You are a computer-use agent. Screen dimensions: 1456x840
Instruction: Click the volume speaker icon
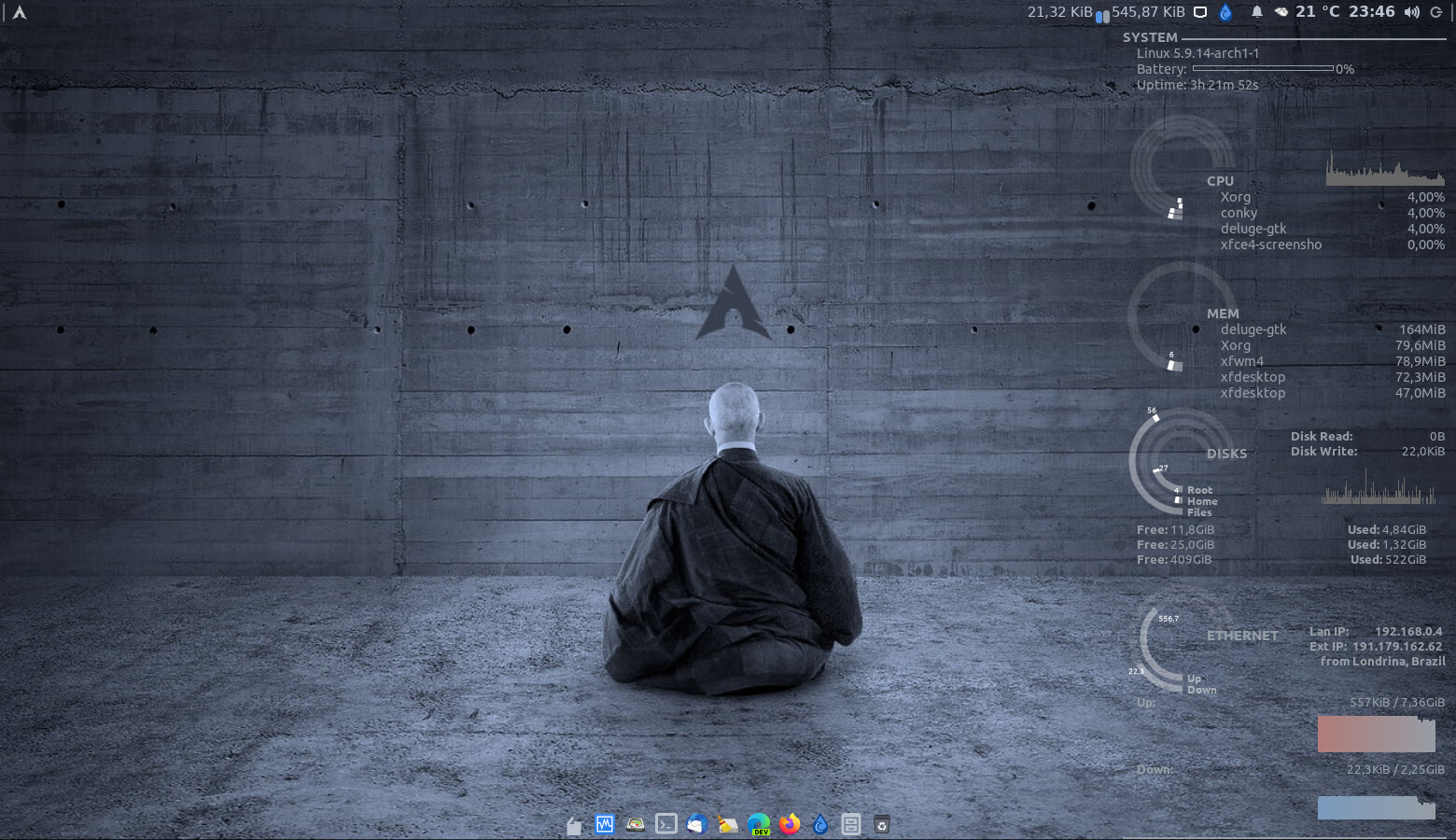[1411, 12]
